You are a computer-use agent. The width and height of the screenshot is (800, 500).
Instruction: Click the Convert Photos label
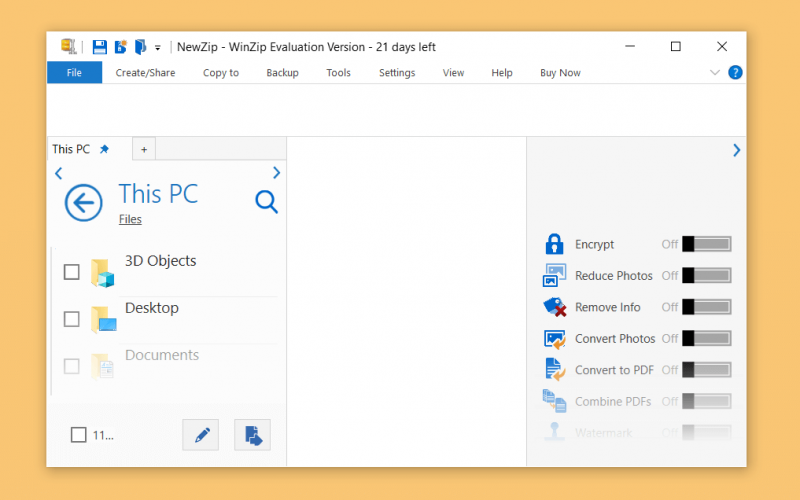[x=615, y=339]
